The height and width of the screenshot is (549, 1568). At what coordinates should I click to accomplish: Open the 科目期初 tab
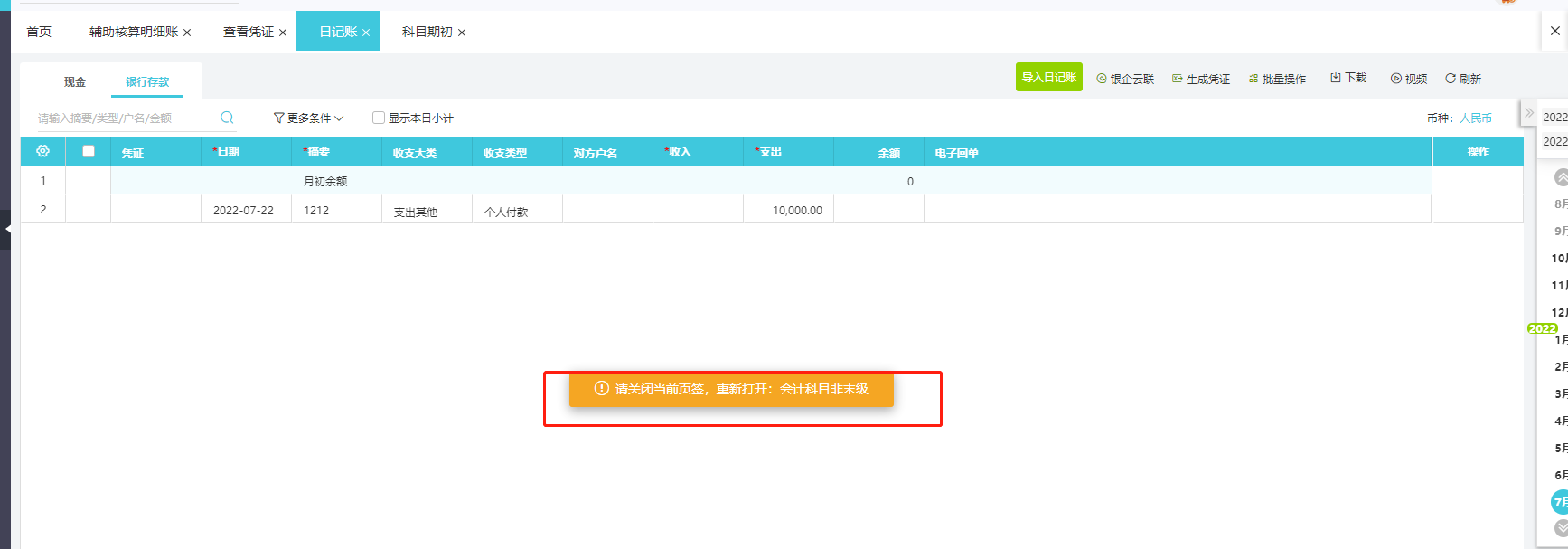(x=427, y=32)
